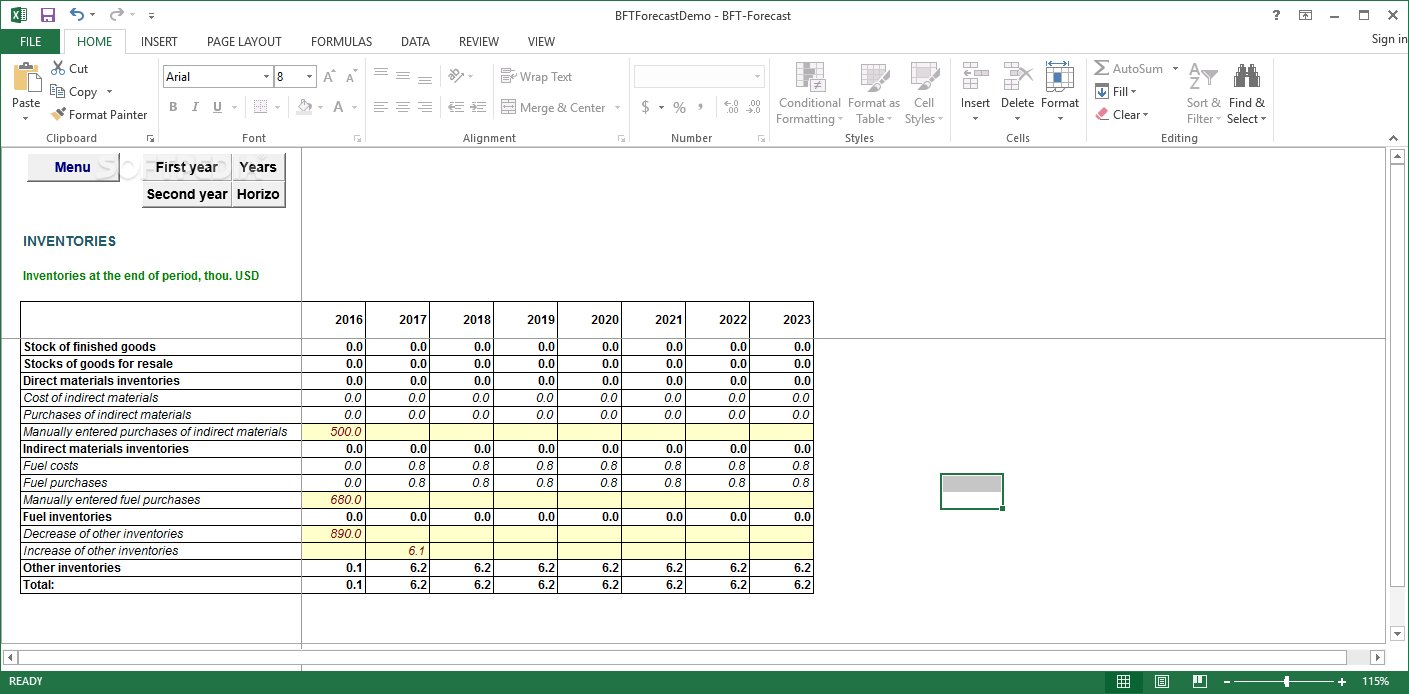The height and width of the screenshot is (694, 1409).
Task: Open the font name dropdown showing Arial
Action: pos(267,77)
